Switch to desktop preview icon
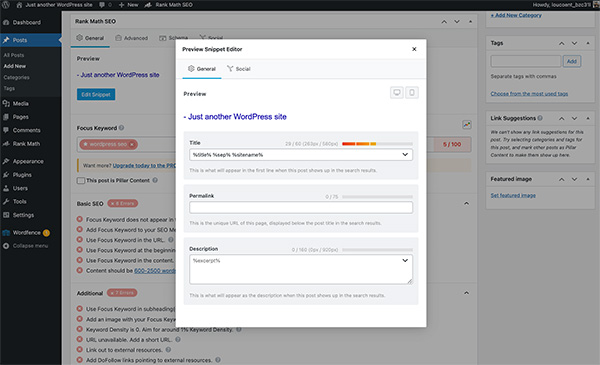 (x=397, y=93)
